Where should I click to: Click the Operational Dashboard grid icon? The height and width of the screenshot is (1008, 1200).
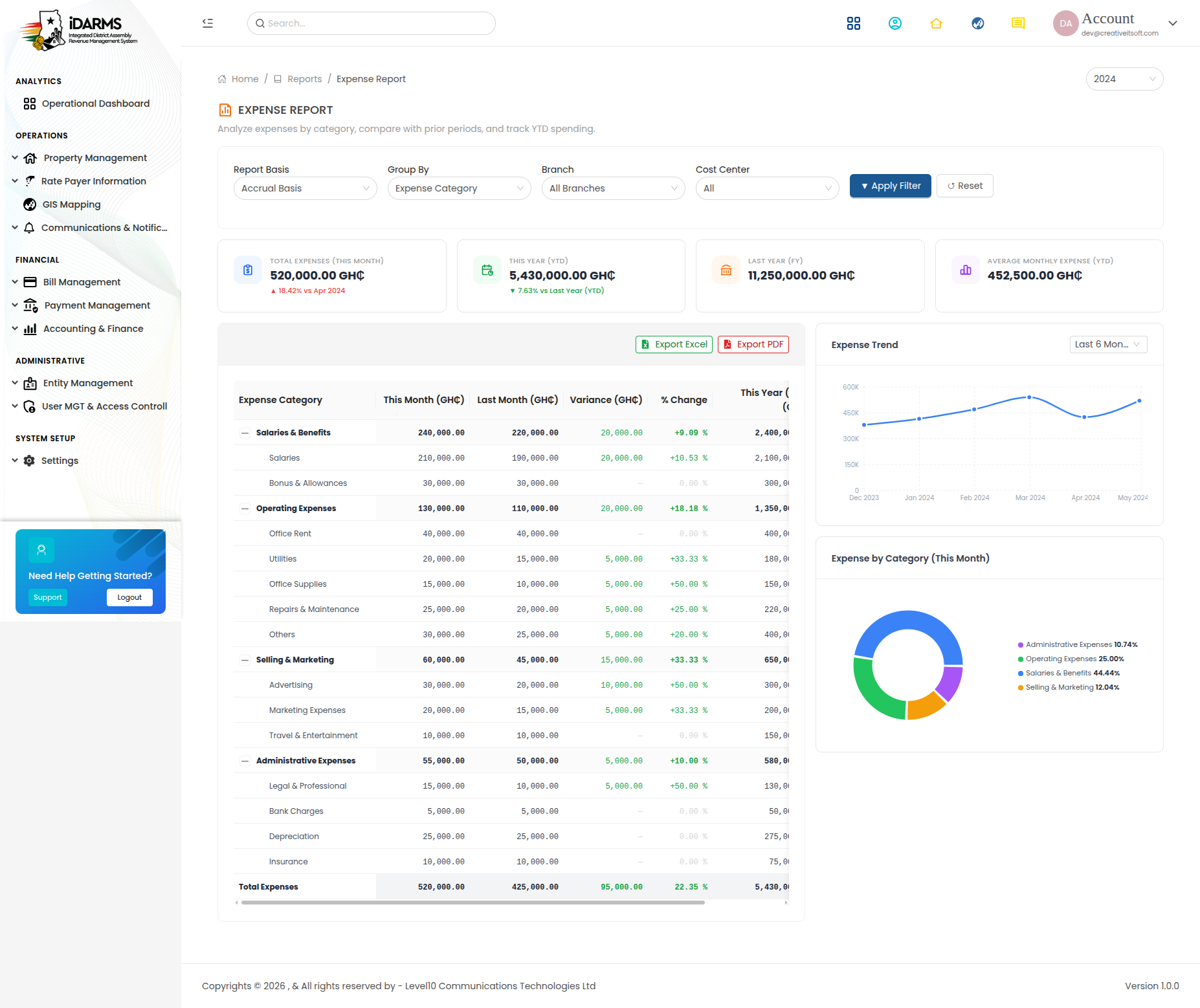[x=30, y=104]
